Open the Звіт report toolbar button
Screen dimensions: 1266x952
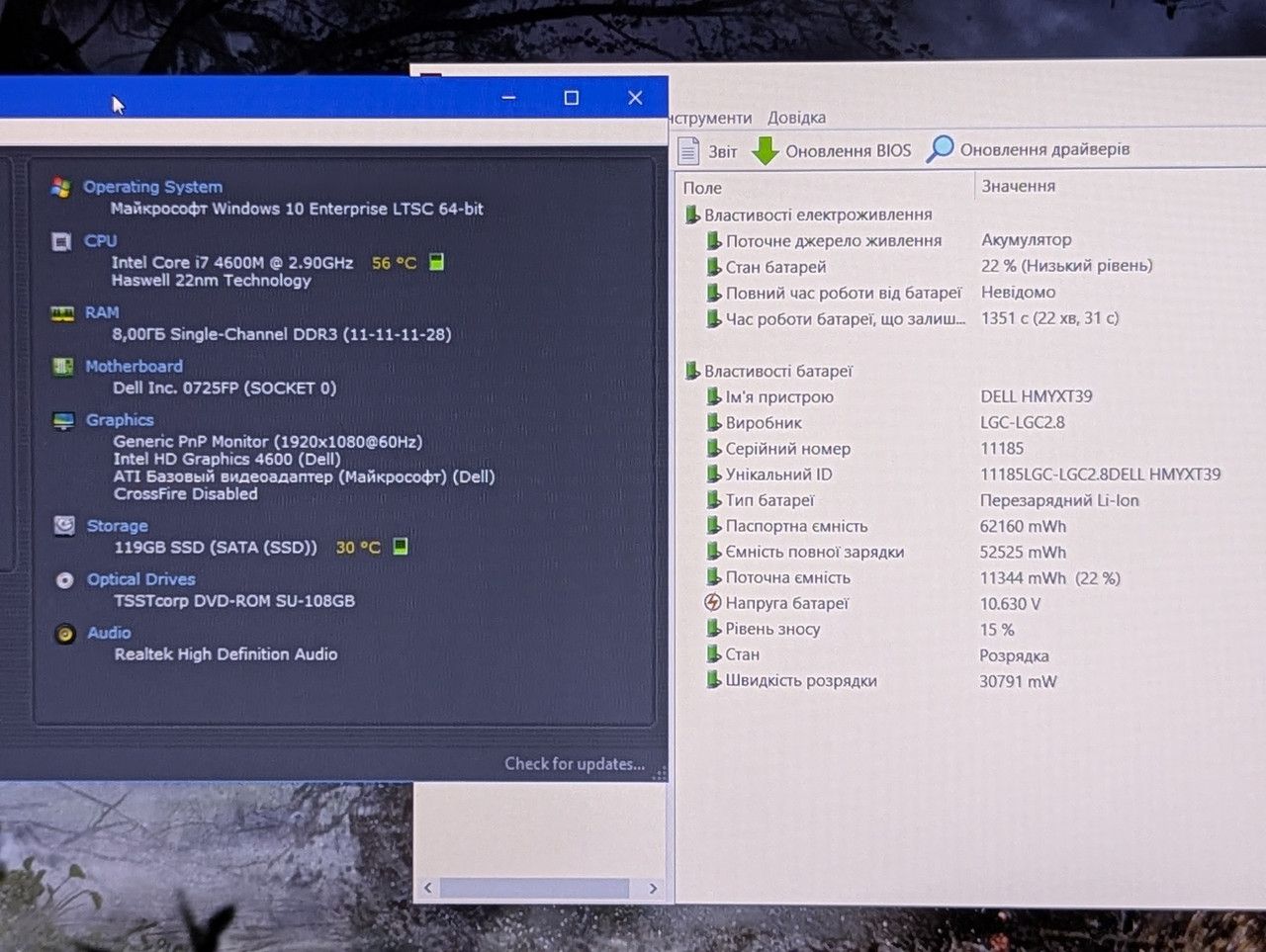click(x=707, y=151)
